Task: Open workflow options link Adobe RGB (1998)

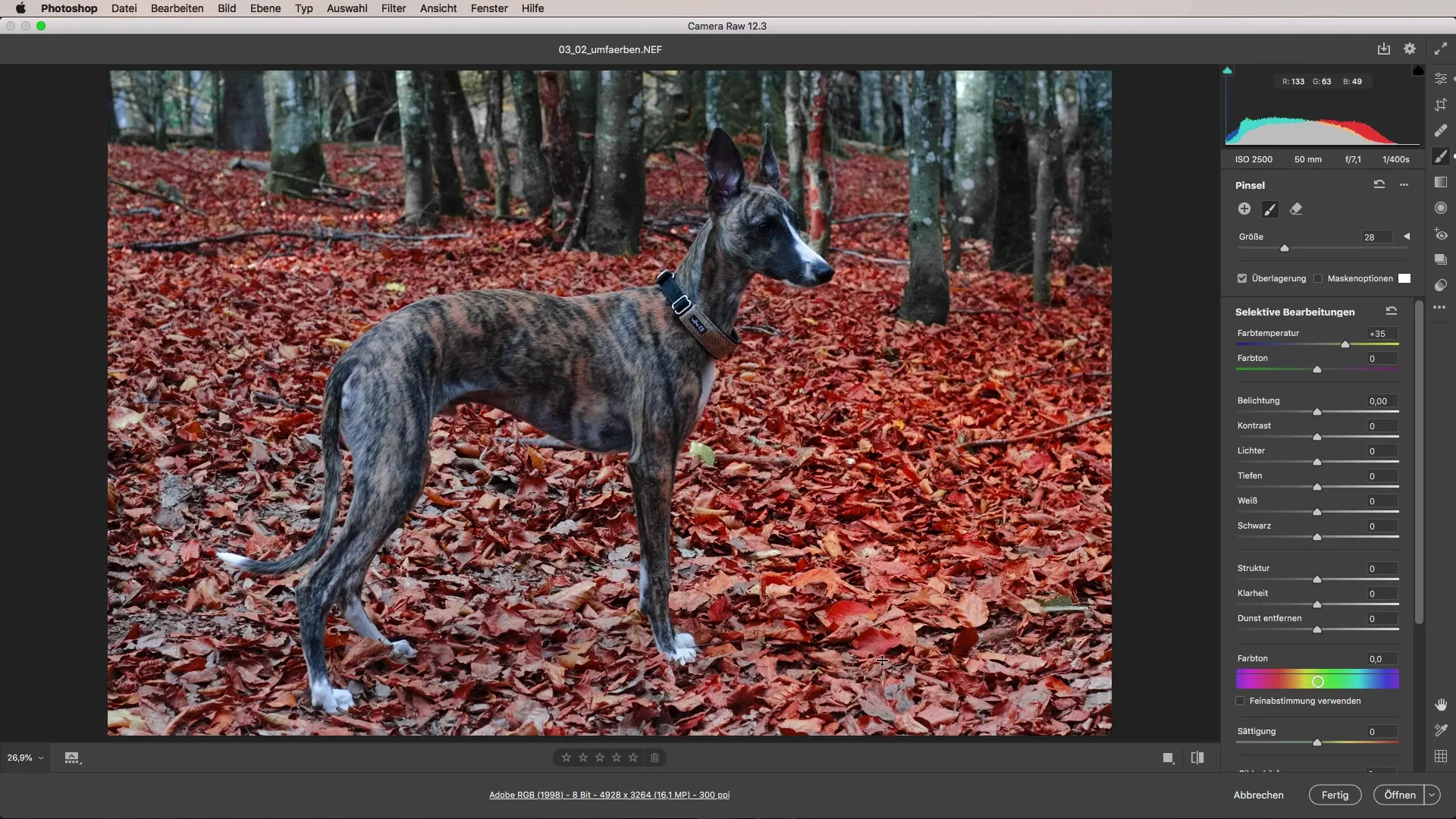Action: point(610,795)
